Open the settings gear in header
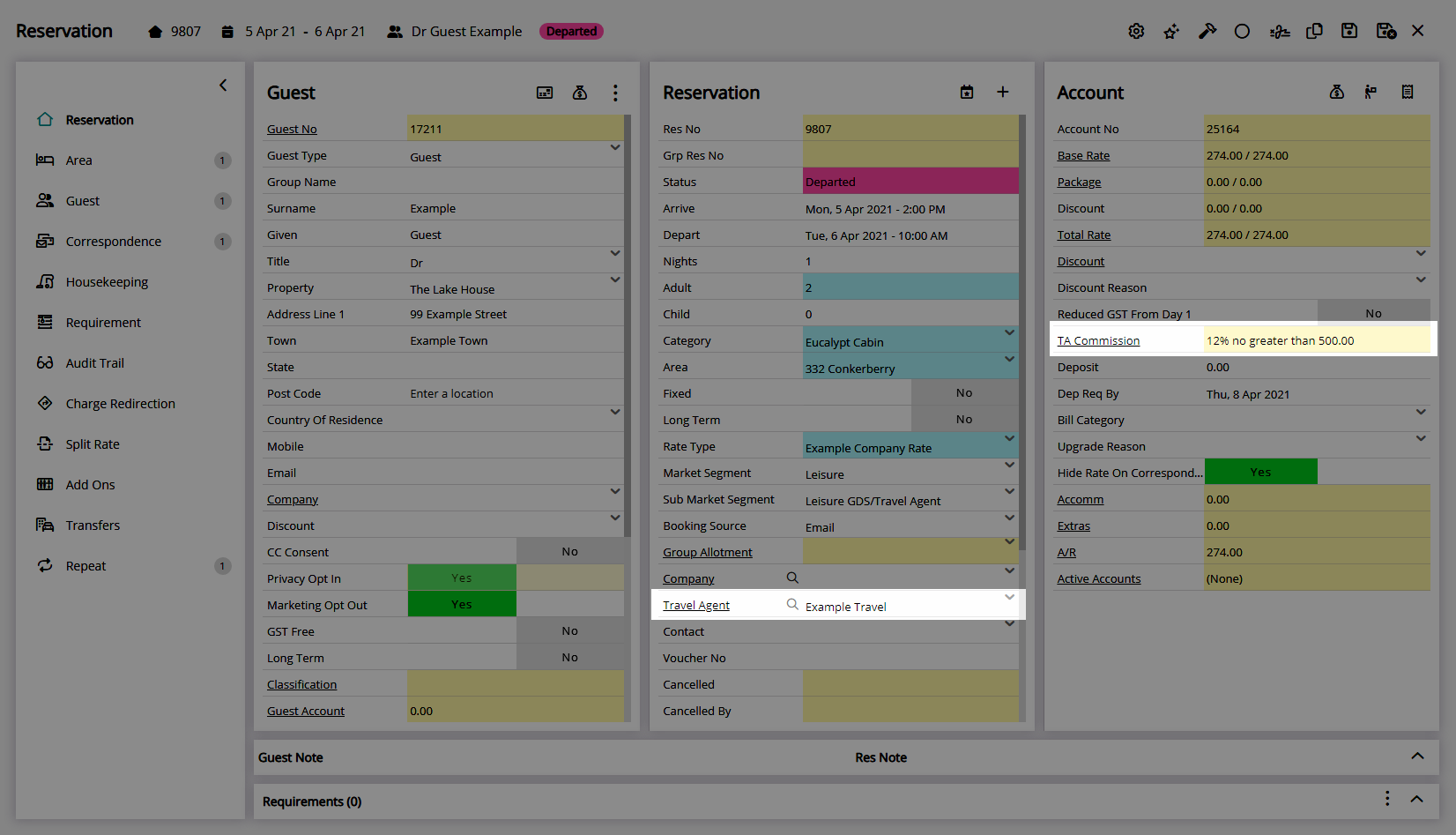Image resolution: width=1456 pixels, height=835 pixels. point(1136,32)
